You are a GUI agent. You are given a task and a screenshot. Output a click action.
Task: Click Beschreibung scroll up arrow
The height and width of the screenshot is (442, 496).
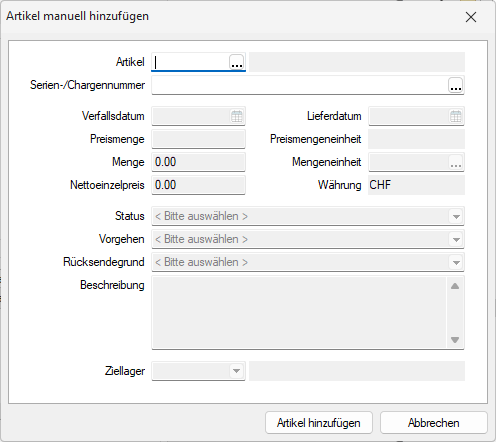click(x=455, y=286)
